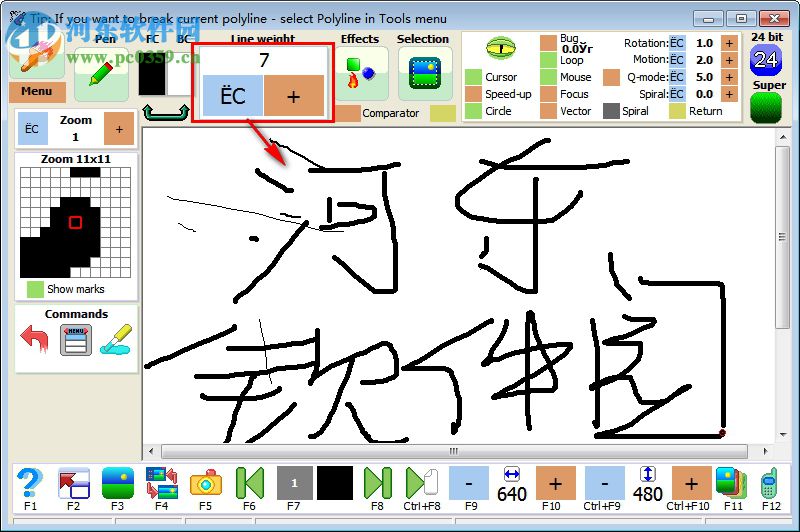
Task: Click the F2 window arrow icon
Action: 74,483
